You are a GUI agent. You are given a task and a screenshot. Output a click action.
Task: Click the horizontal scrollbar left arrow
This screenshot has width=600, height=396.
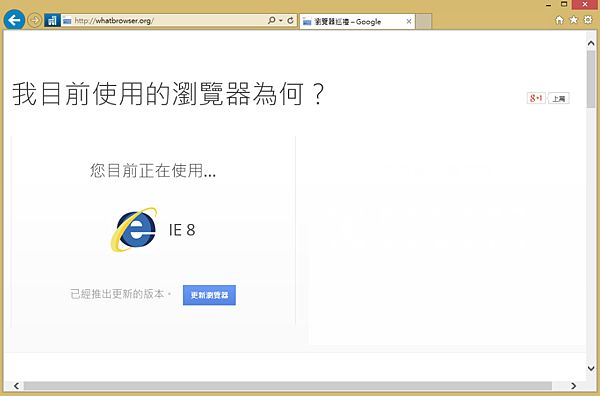click(x=16, y=386)
